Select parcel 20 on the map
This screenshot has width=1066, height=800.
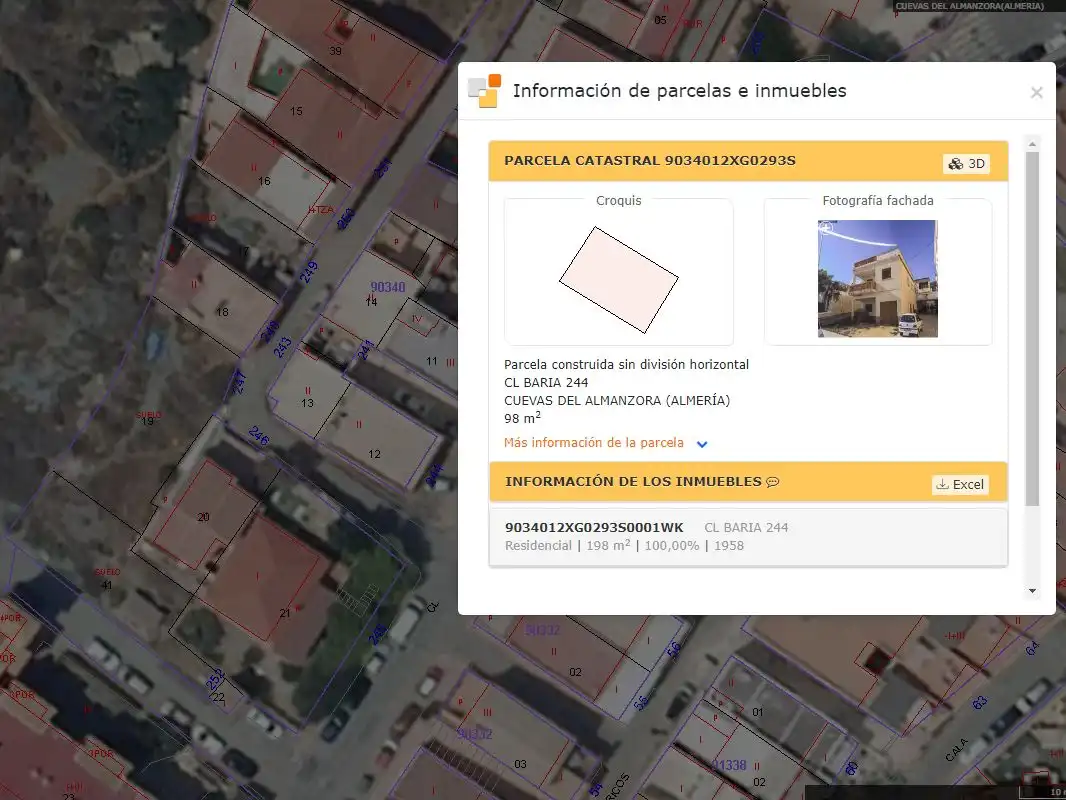(203, 517)
